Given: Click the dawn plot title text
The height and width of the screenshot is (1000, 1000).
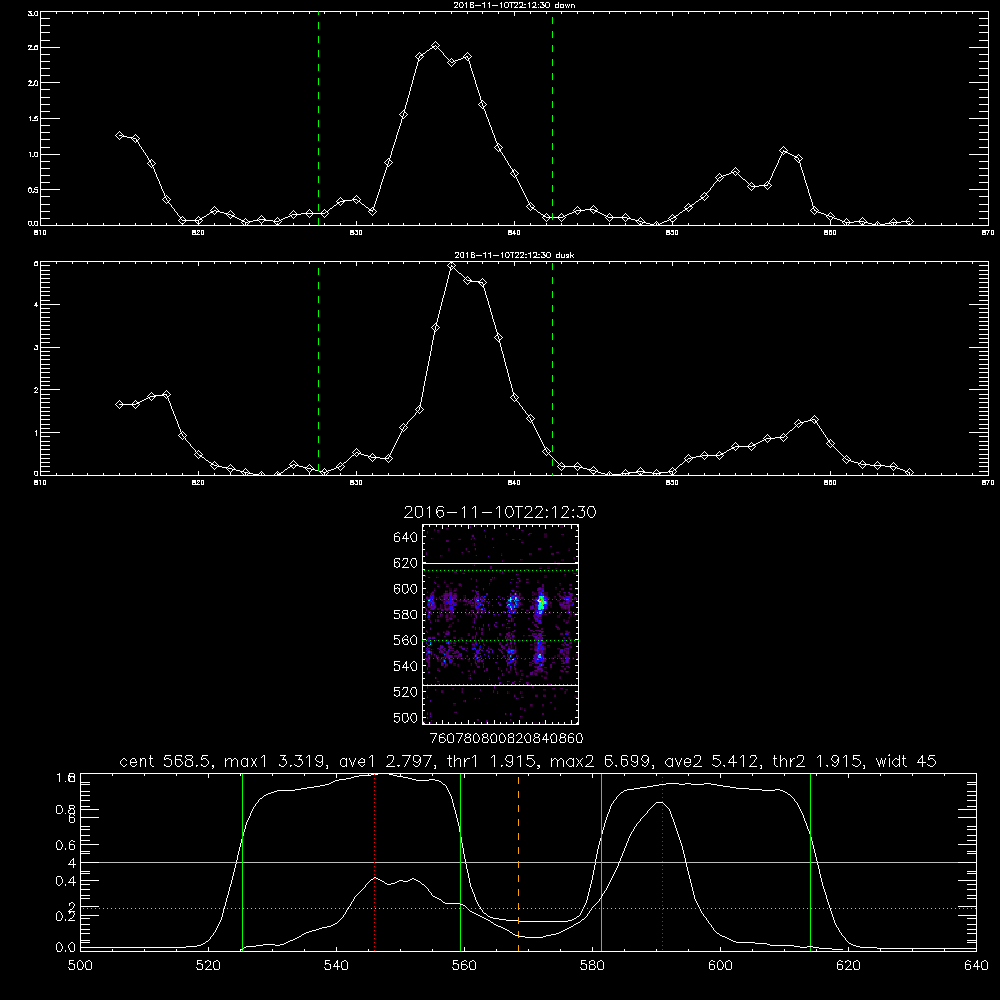Looking at the screenshot, I should point(514,5).
